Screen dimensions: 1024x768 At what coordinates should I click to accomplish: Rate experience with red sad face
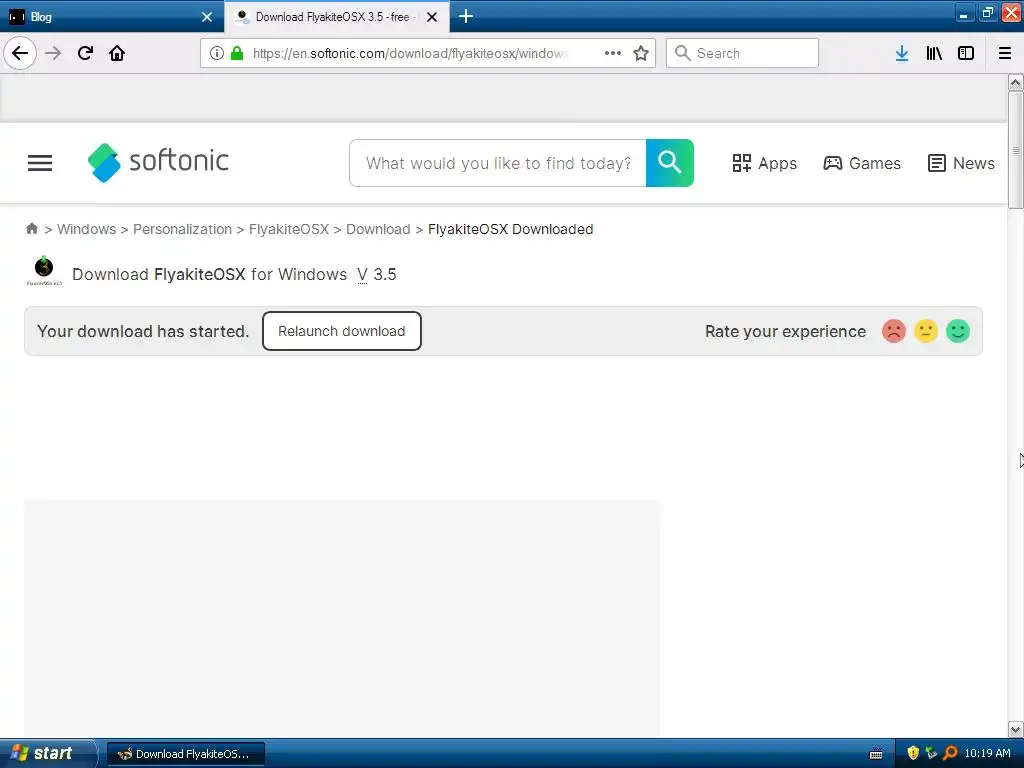tap(894, 331)
